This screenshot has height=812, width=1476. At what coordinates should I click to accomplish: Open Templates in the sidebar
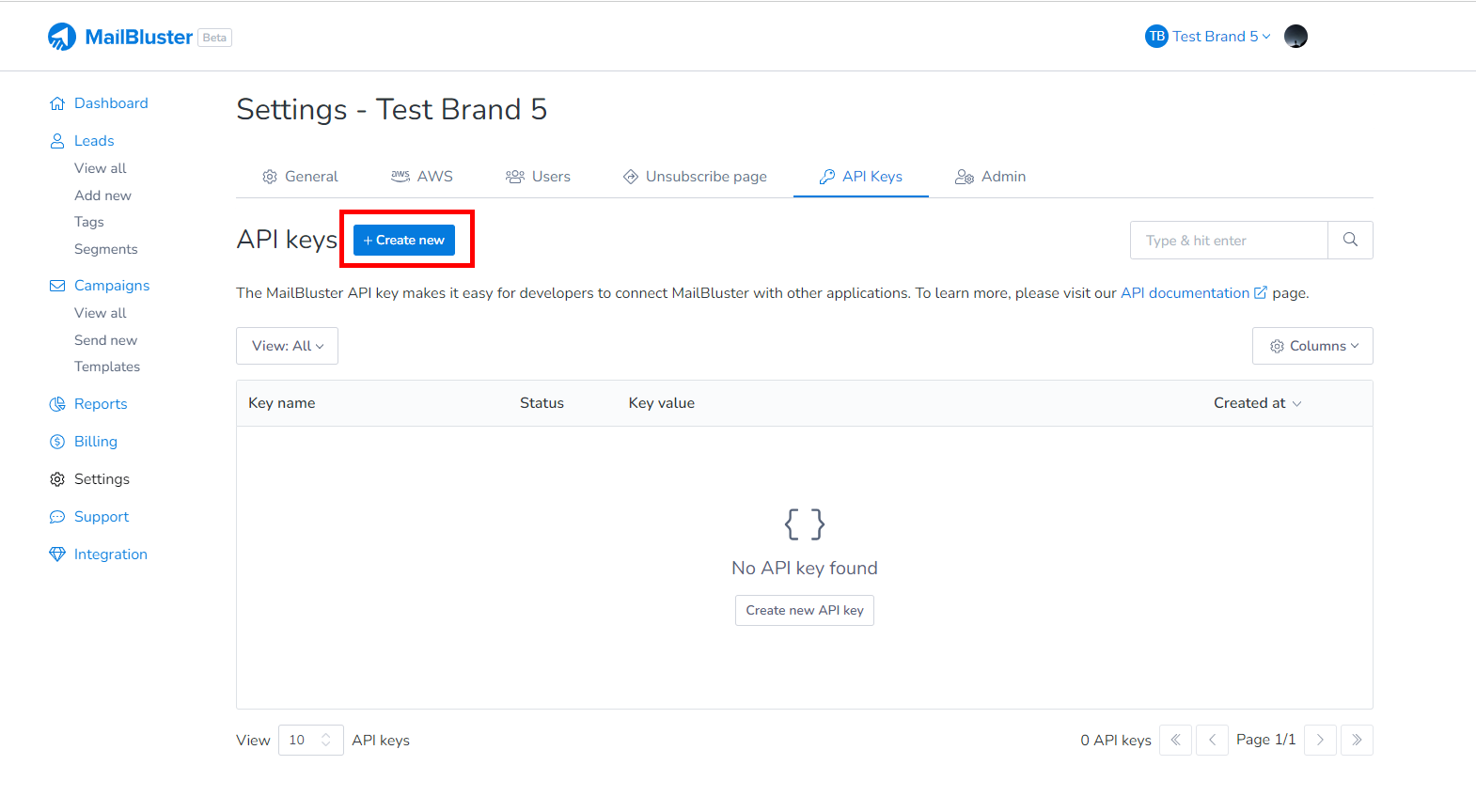[107, 367]
